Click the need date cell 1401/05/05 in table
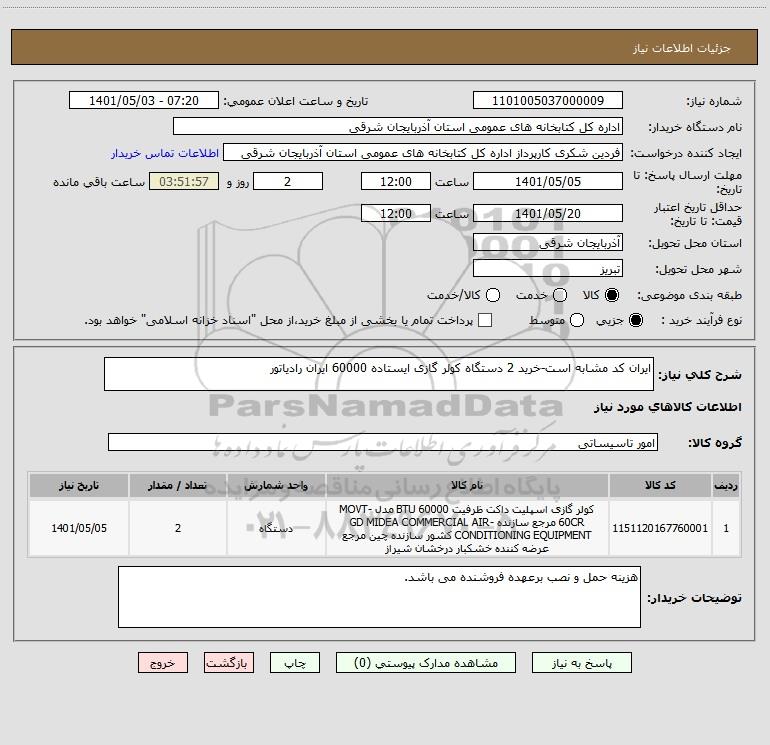The height and width of the screenshot is (745, 770). [x=79, y=528]
